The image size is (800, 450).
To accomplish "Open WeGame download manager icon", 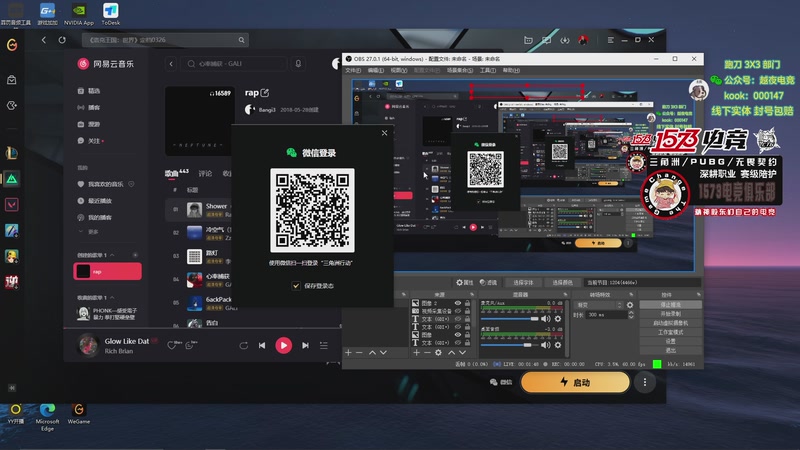I will click(x=565, y=40).
